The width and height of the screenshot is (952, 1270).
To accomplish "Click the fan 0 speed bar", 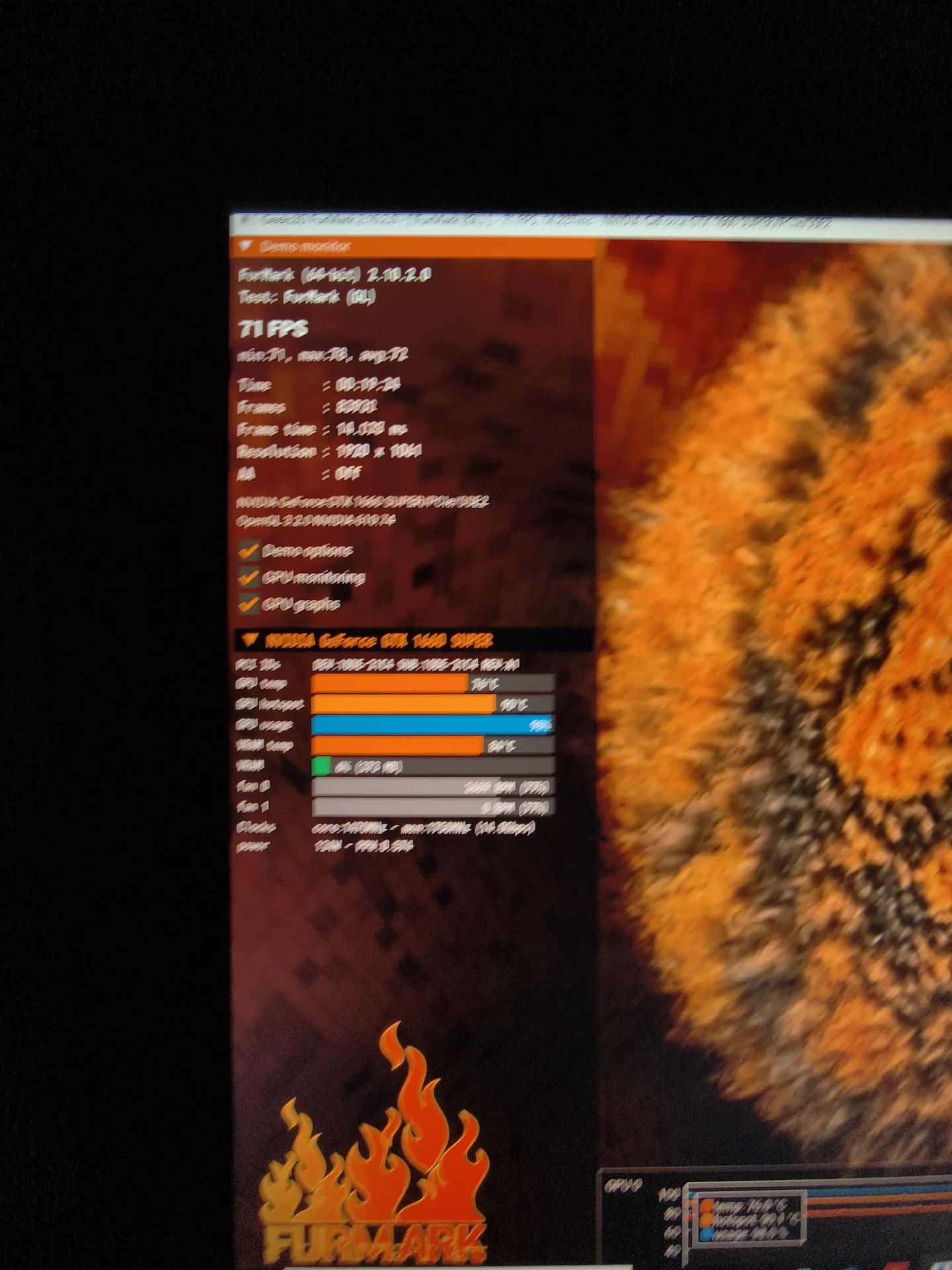I will tap(432, 786).
